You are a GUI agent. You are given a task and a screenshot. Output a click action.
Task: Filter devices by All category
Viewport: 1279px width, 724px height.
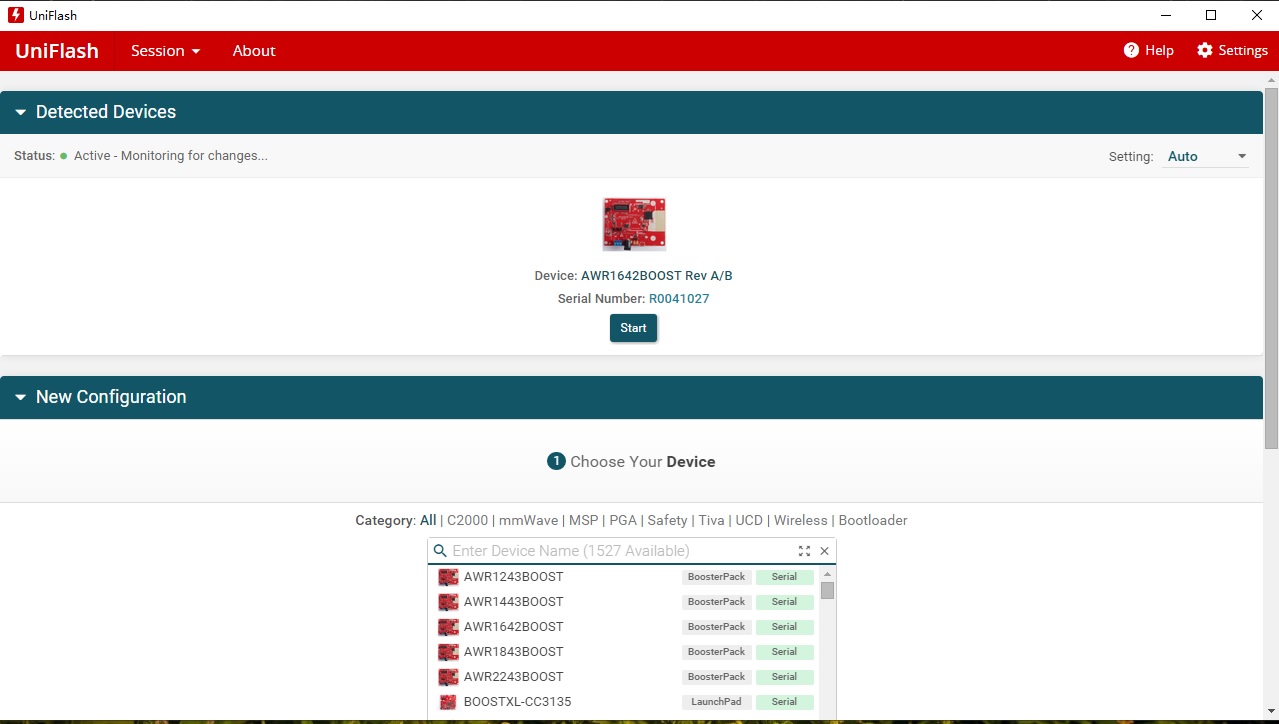click(x=428, y=520)
